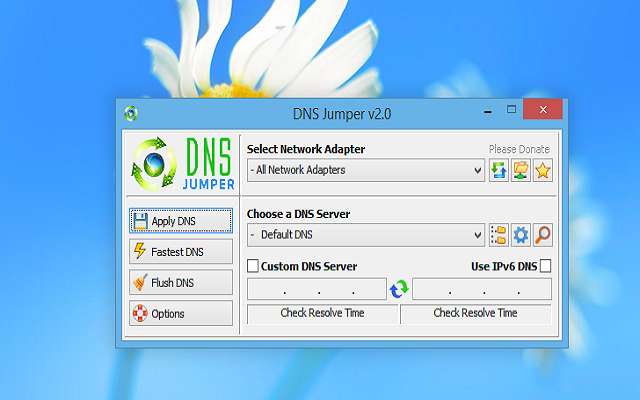Click the Please Donate link
This screenshot has width=640, height=400.
coord(519,149)
